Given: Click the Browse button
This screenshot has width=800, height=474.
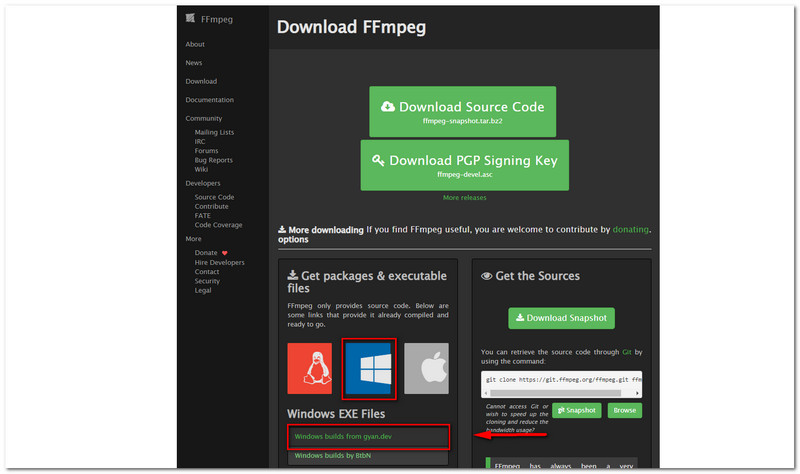Looking at the screenshot, I should (624, 411).
